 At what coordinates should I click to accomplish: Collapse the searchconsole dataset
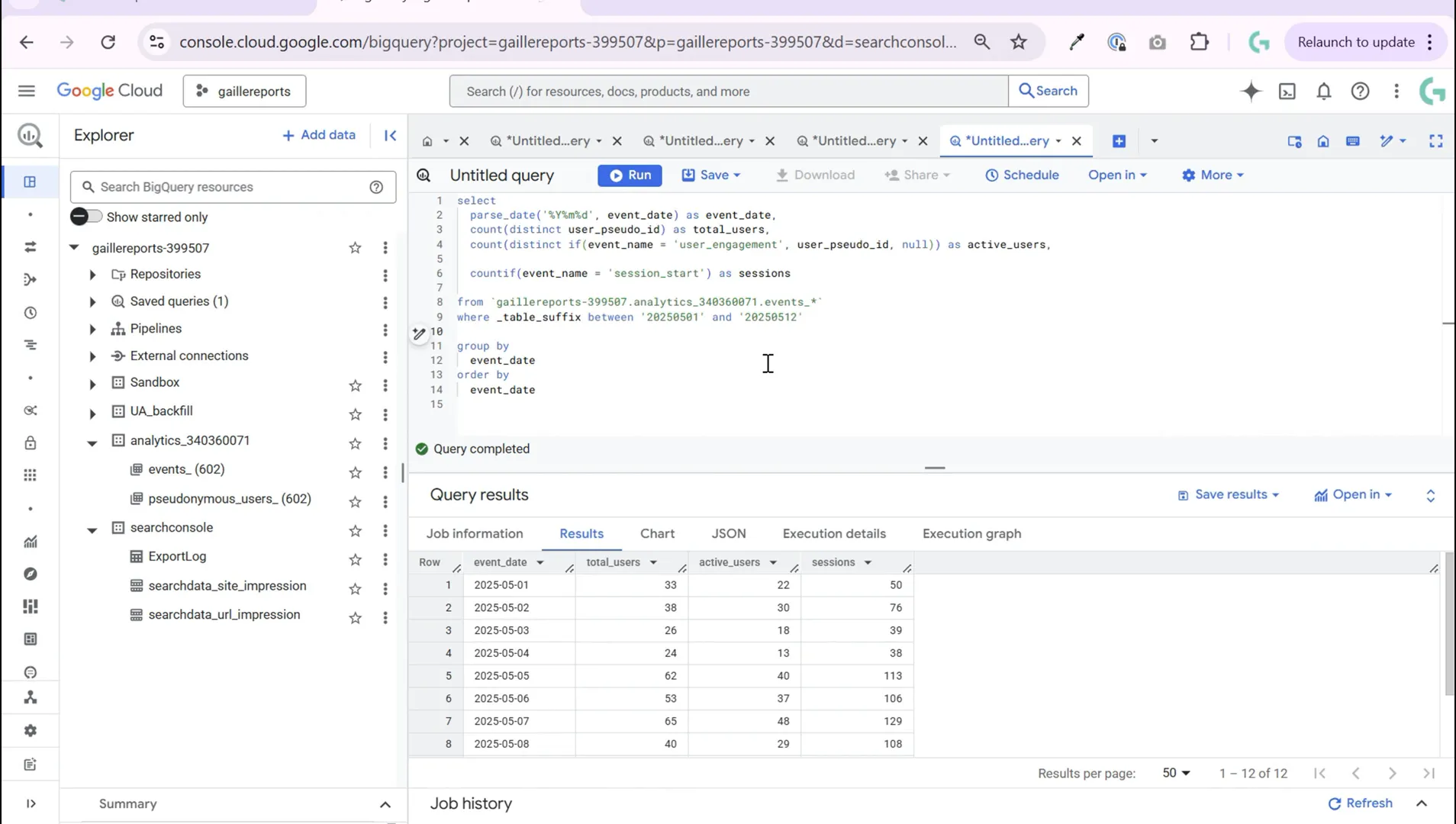[92, 529]
